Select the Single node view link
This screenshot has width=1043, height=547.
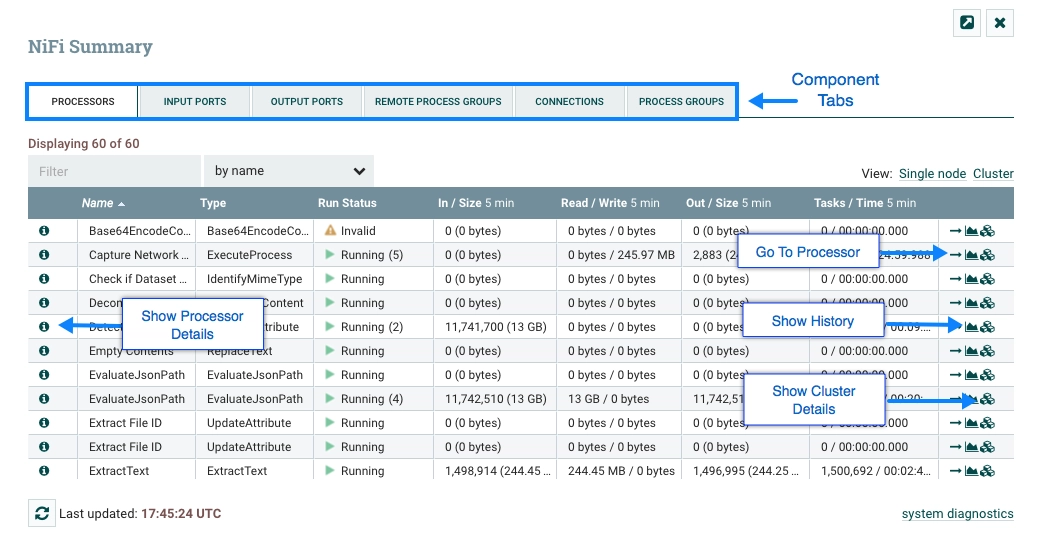pos(932,174)
